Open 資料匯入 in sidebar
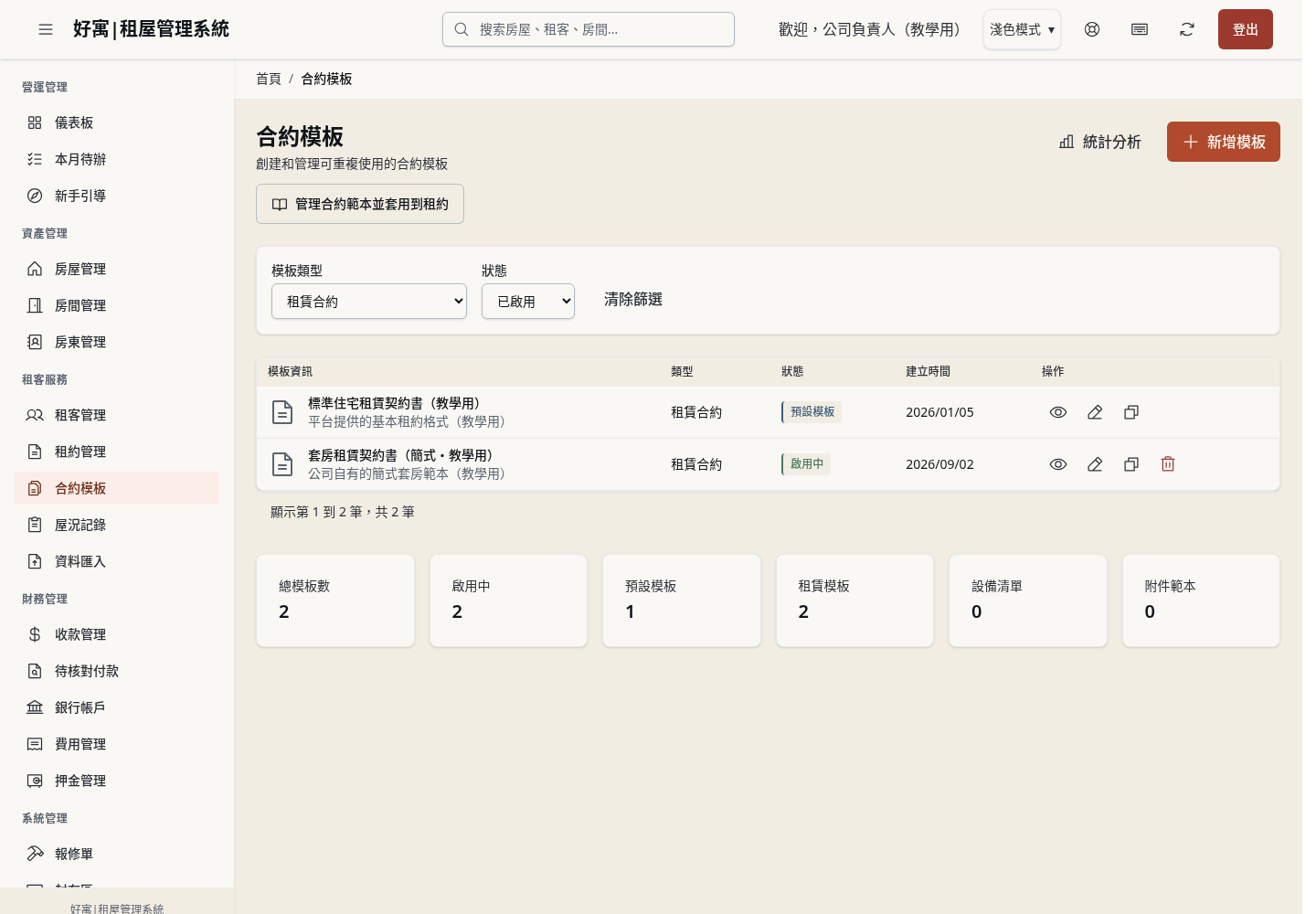This screenshot has height=914, width=1316. click(x=117, y=561)
